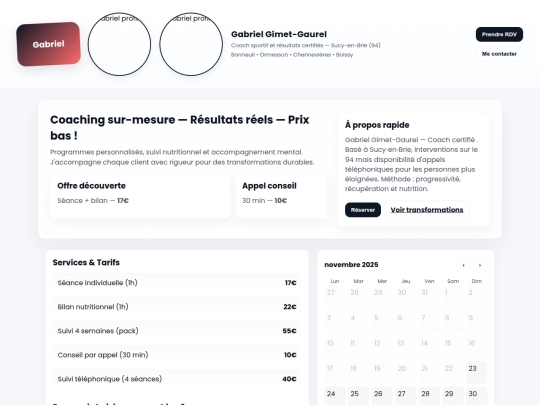Select the Séance individuelle (1h) row

(177, 283)
